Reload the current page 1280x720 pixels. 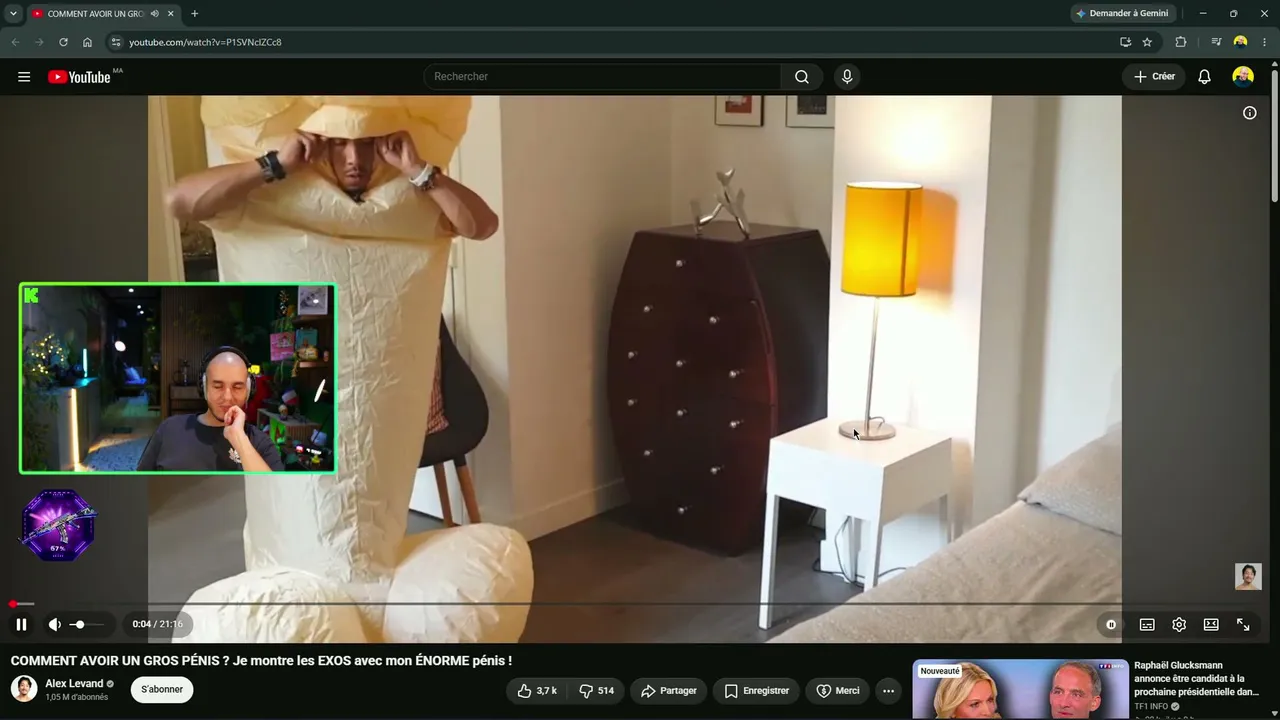(63, 42)
